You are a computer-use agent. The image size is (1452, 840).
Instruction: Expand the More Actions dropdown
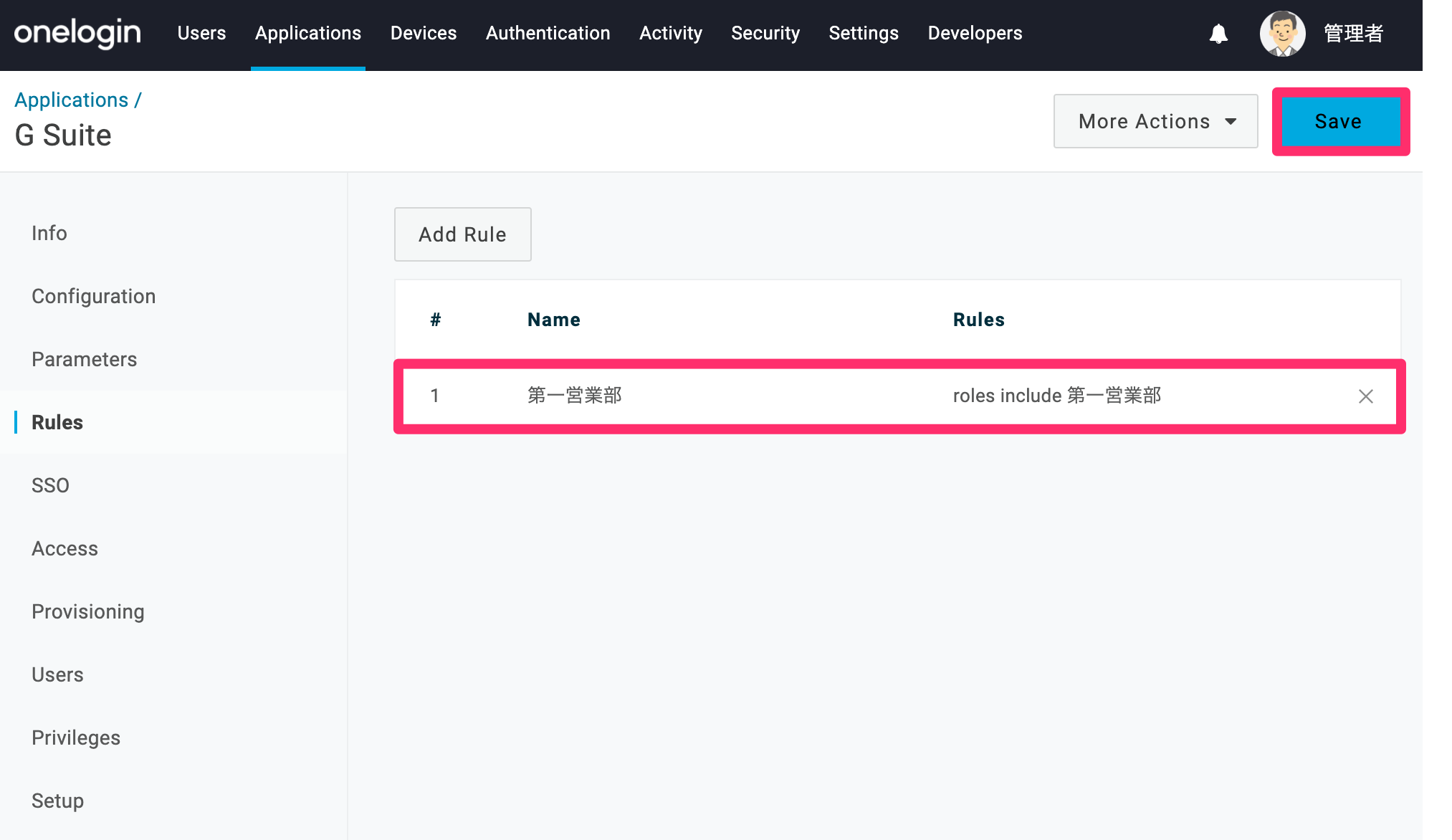[1156, 121]
